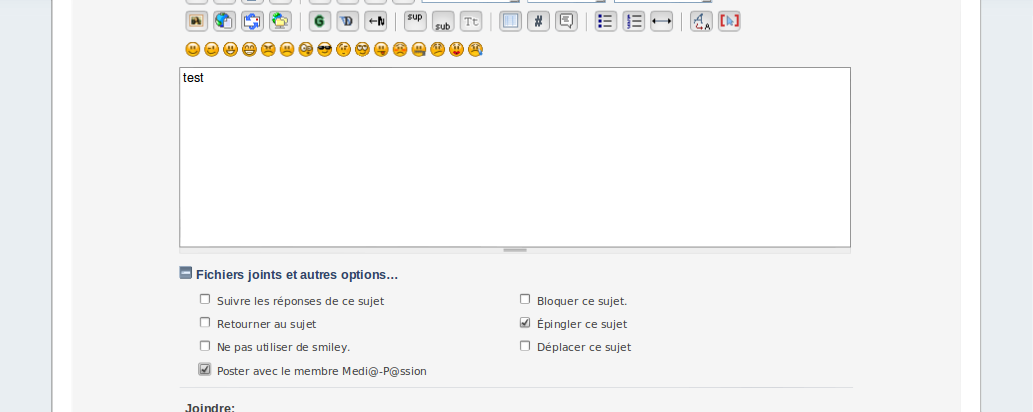
Task: Apply subscript formatting
Action: tap(443, 21)
